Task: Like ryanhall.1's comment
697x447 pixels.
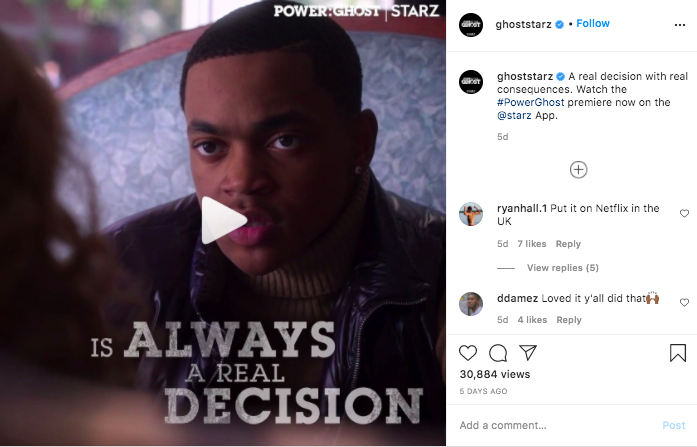Action: tap(685, 214)
